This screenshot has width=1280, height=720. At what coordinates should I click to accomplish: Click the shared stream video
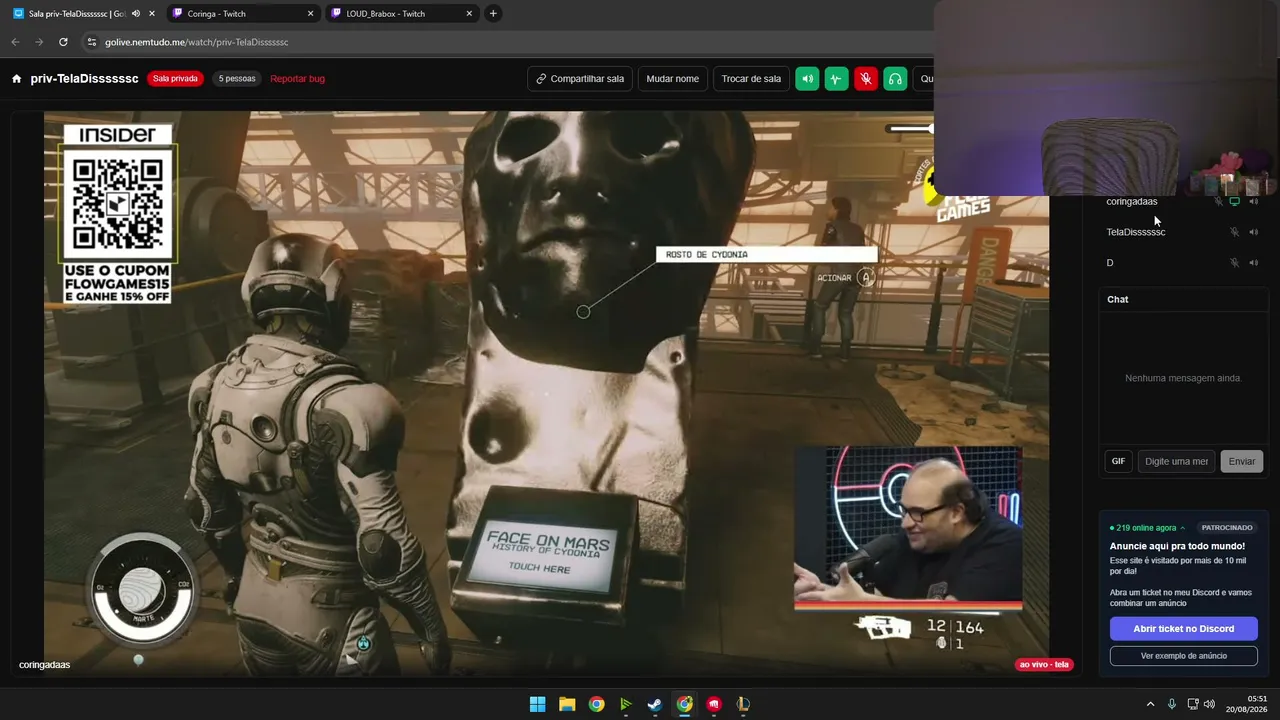pos(546,393)
